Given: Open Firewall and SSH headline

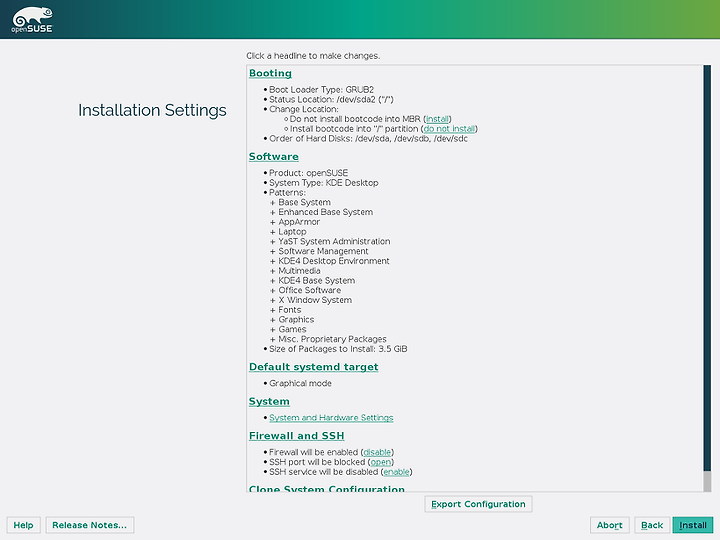Looking at the screenshot, I should (x=297, y=436).
